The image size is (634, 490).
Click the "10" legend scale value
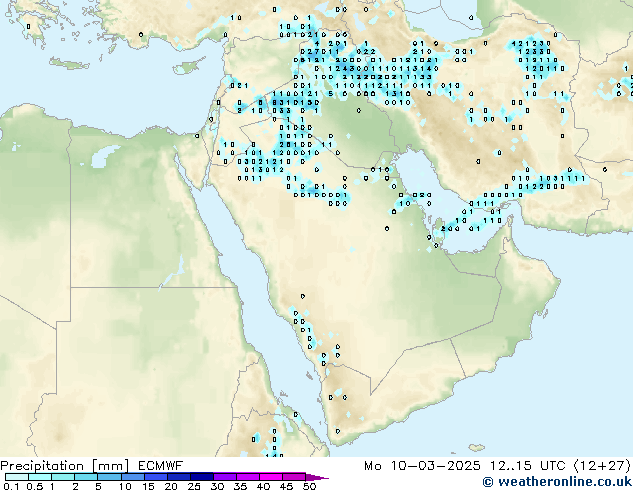pyautogui.click(x=125, y=486)
